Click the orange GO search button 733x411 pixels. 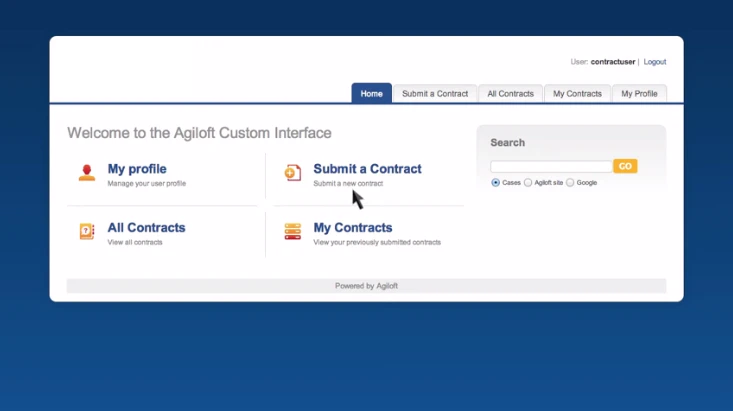[x=625, y=166]
